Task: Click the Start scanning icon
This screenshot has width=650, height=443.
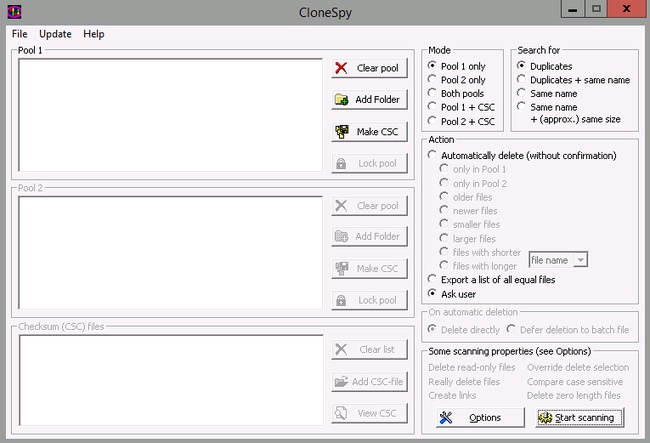Action: pyautogui.click(x=545, y=417)
